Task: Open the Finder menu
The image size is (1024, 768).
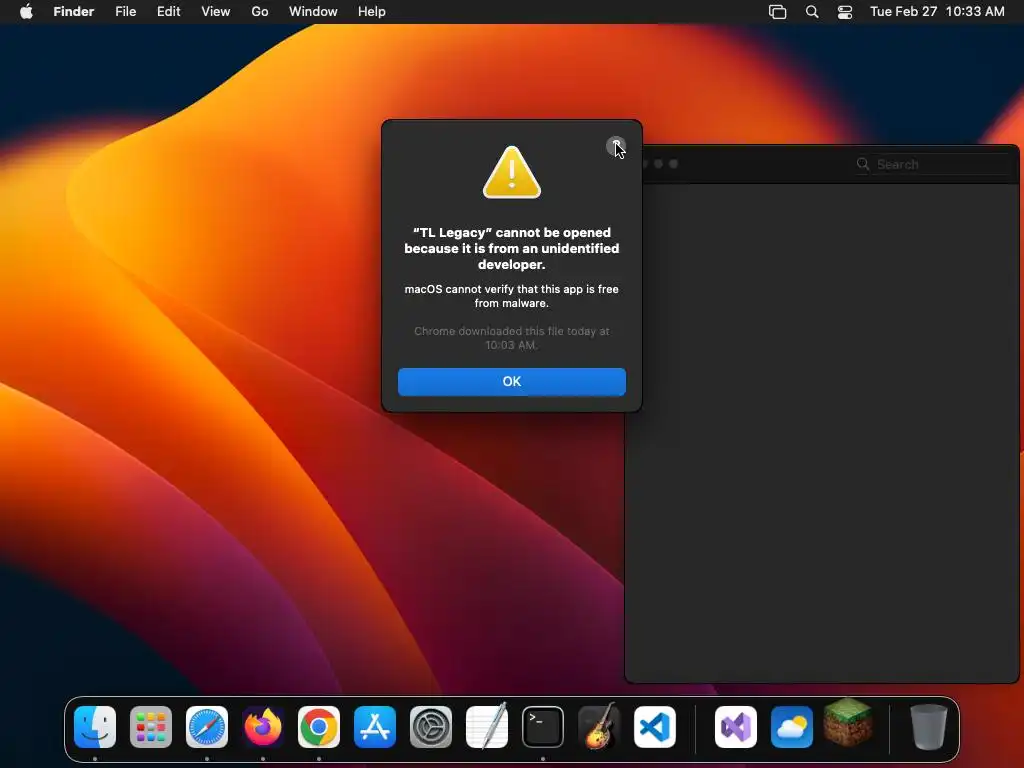Action: point(74,12)
